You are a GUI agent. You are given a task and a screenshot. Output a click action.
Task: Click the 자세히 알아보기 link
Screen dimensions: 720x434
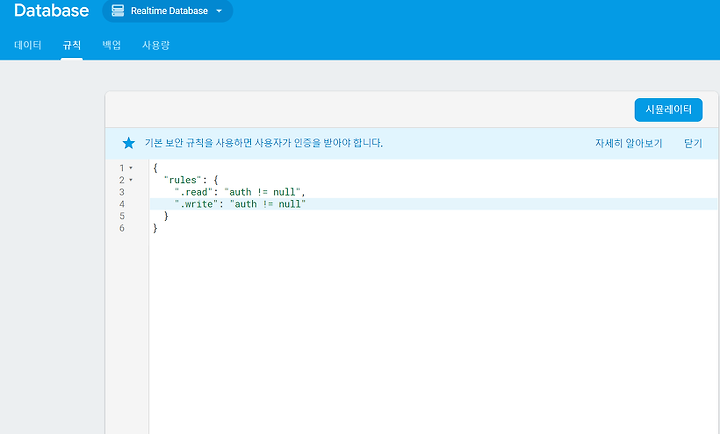(629, 143)
